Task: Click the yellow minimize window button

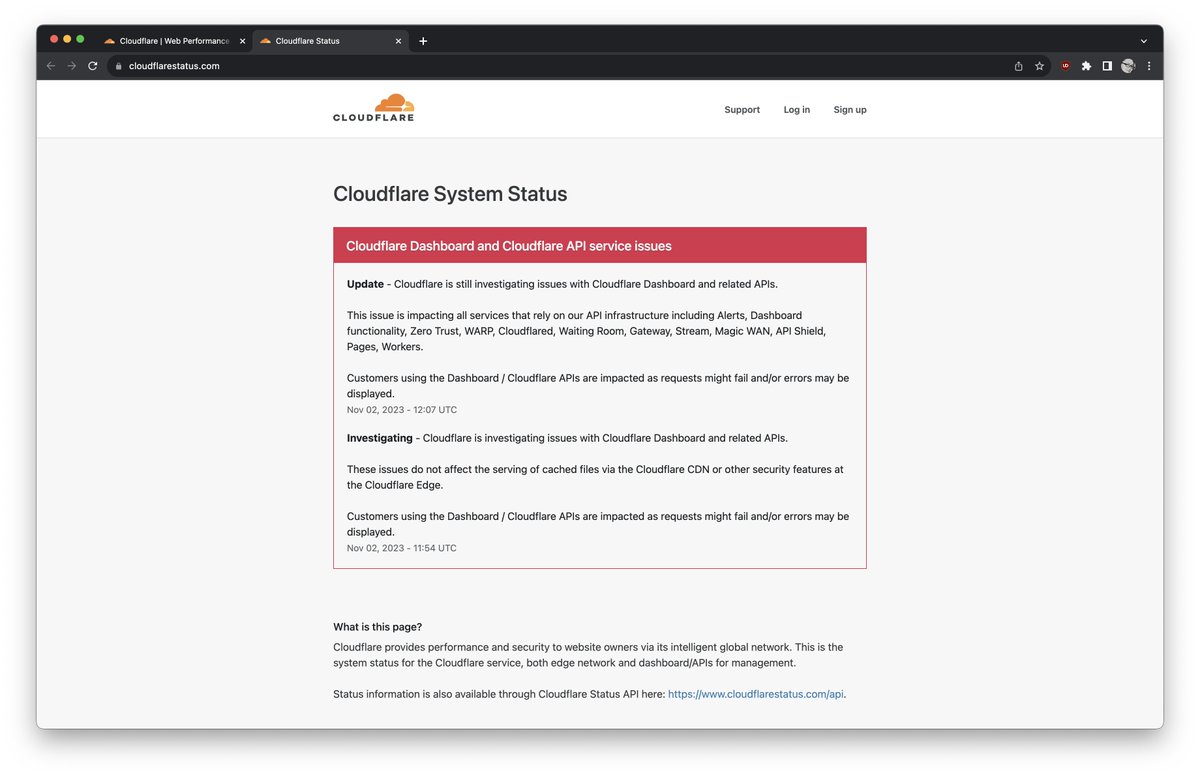Action: 67,39
